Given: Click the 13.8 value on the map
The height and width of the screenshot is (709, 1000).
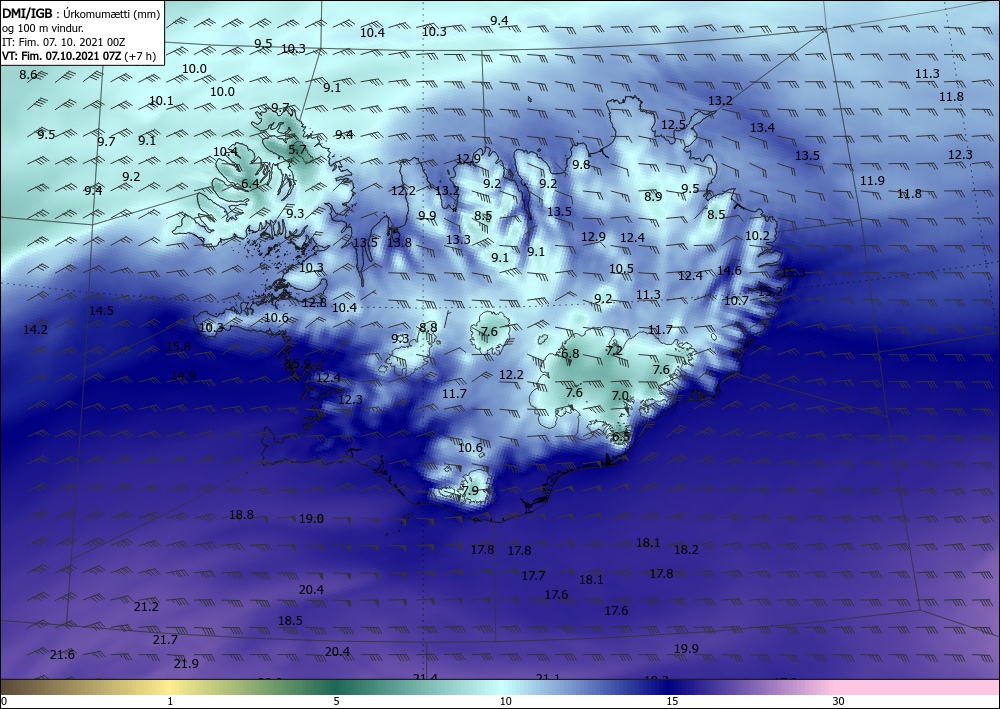Looking at the screenshot, I should [x=399, y=242].
